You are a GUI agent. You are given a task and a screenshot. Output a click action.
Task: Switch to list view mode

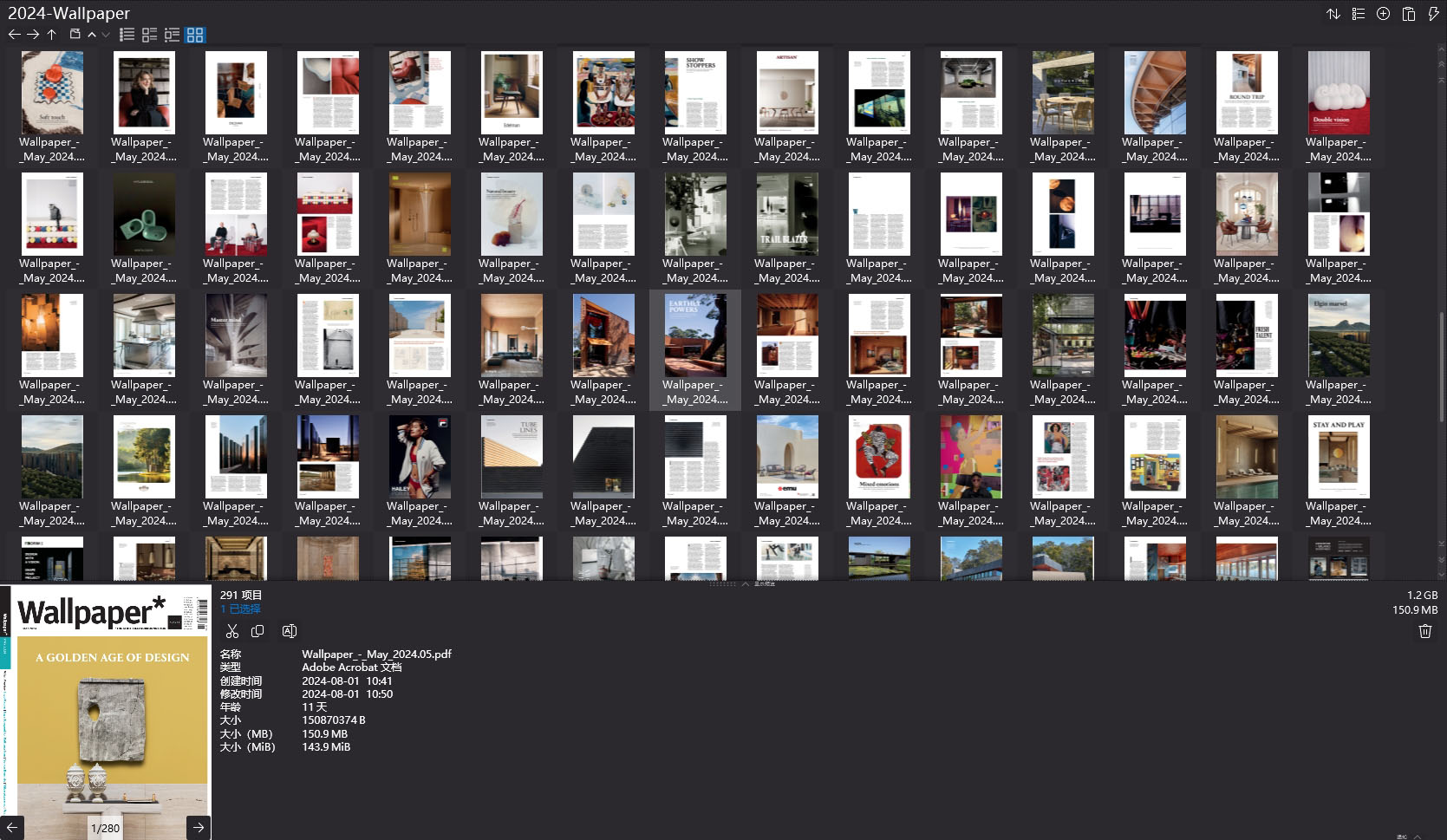[x=127, y=35]
